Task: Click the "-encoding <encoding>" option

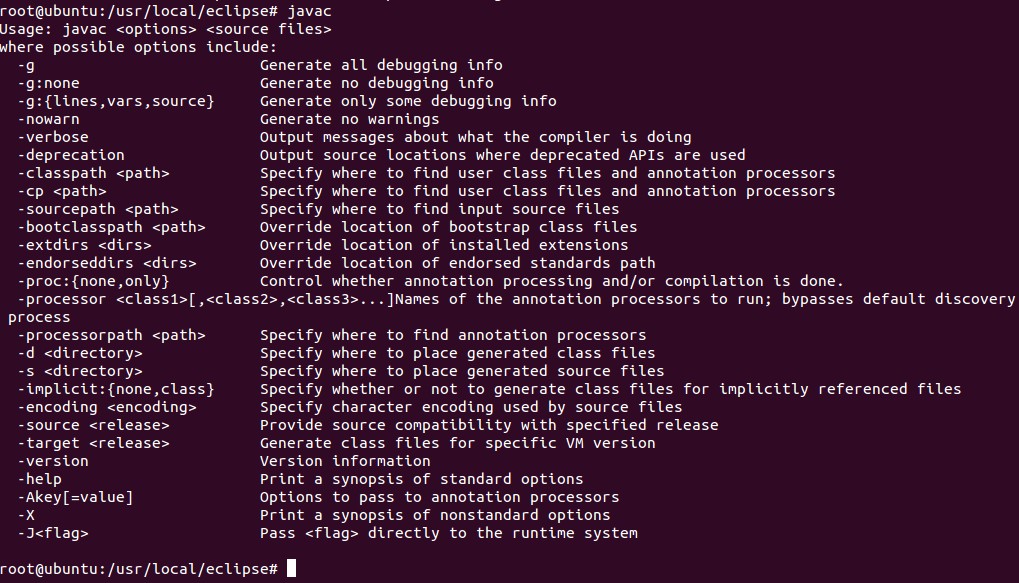Action: (x=107, y=407)
